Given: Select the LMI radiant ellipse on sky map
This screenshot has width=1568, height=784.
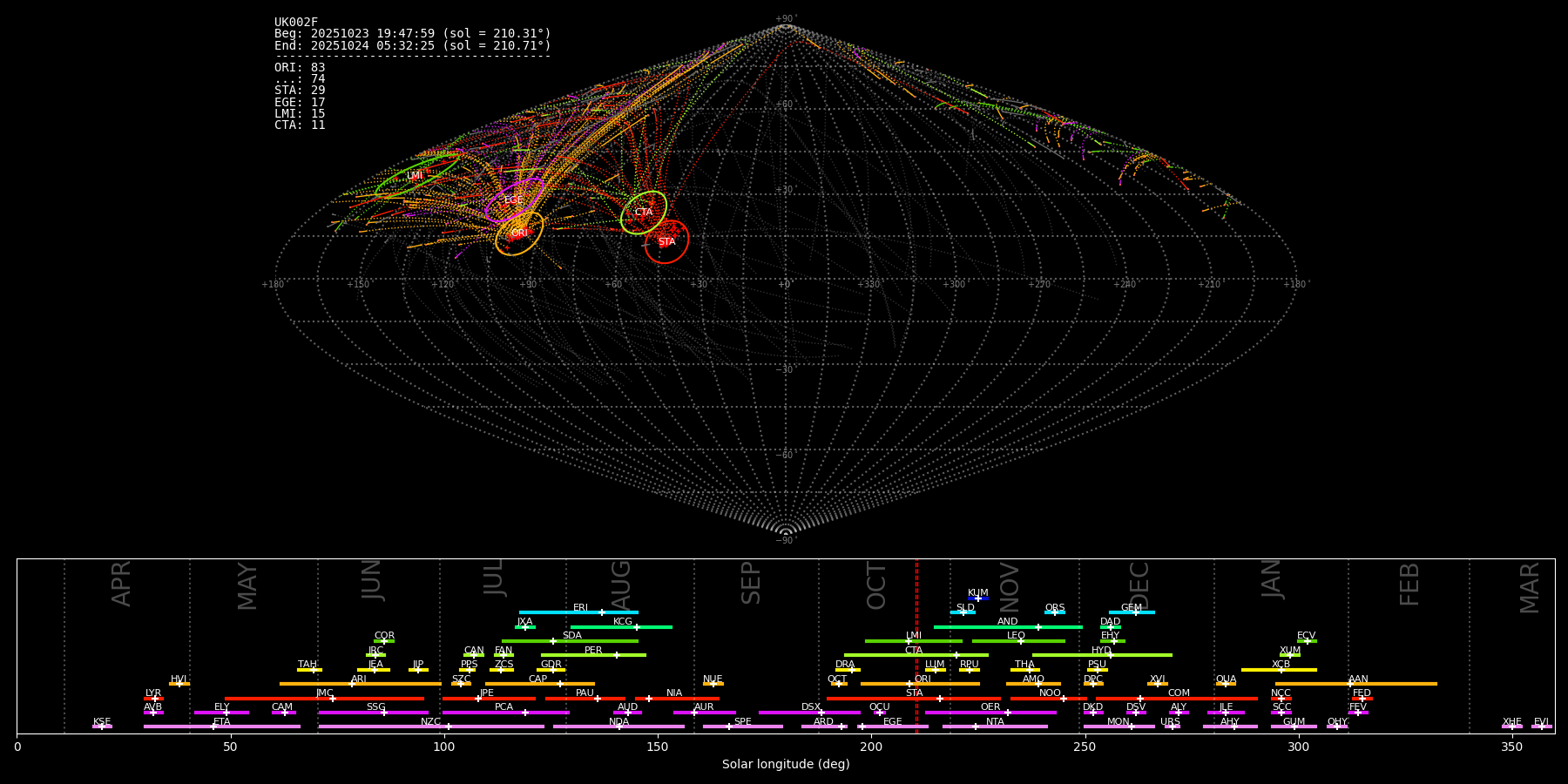Looking at the screenshot, I should (x=416, y=177).
